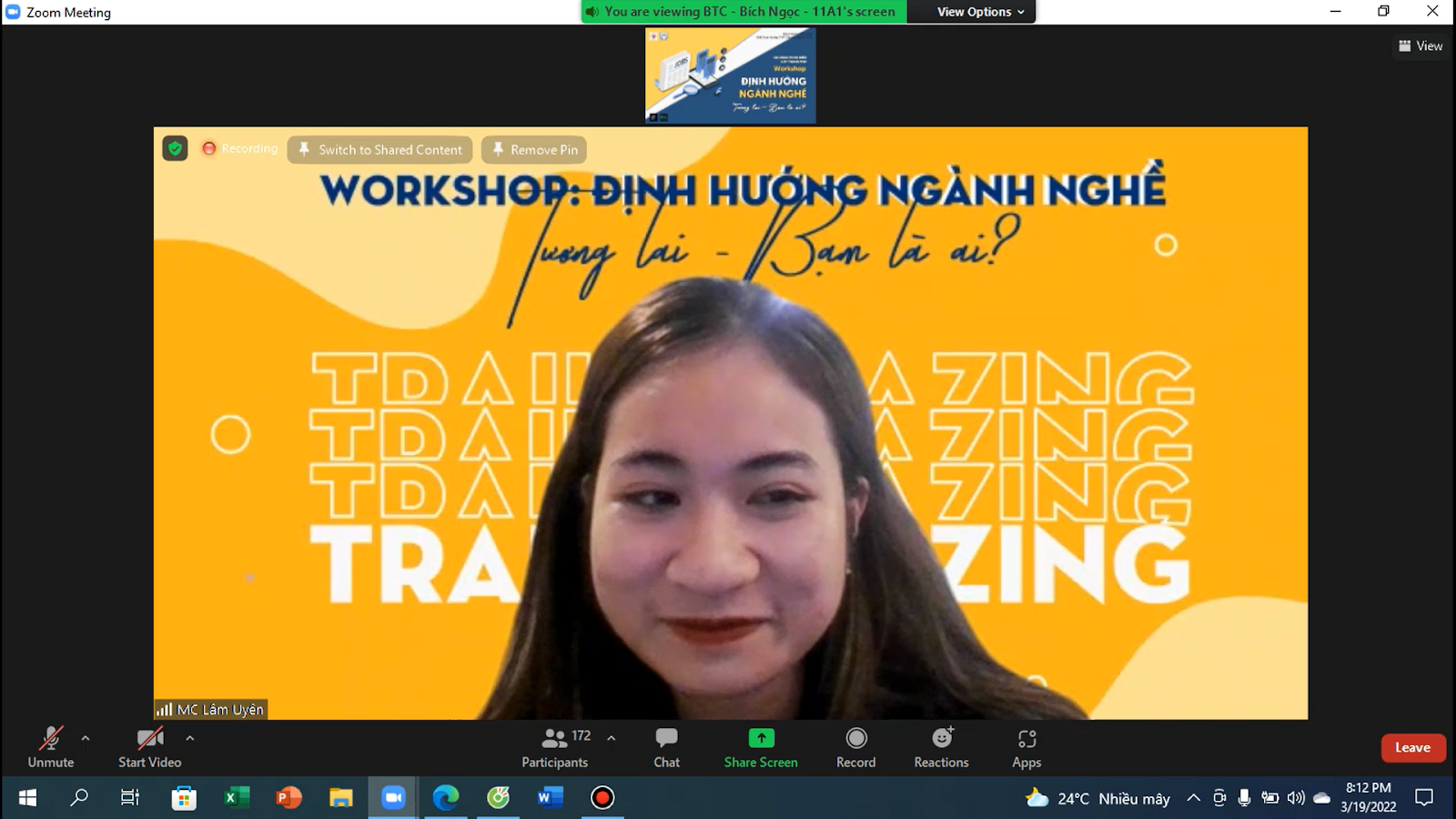The height and width of the screenshot is (819, 1456).
Task: Open battery status in the tray
Action: [x=1269, y=798]
